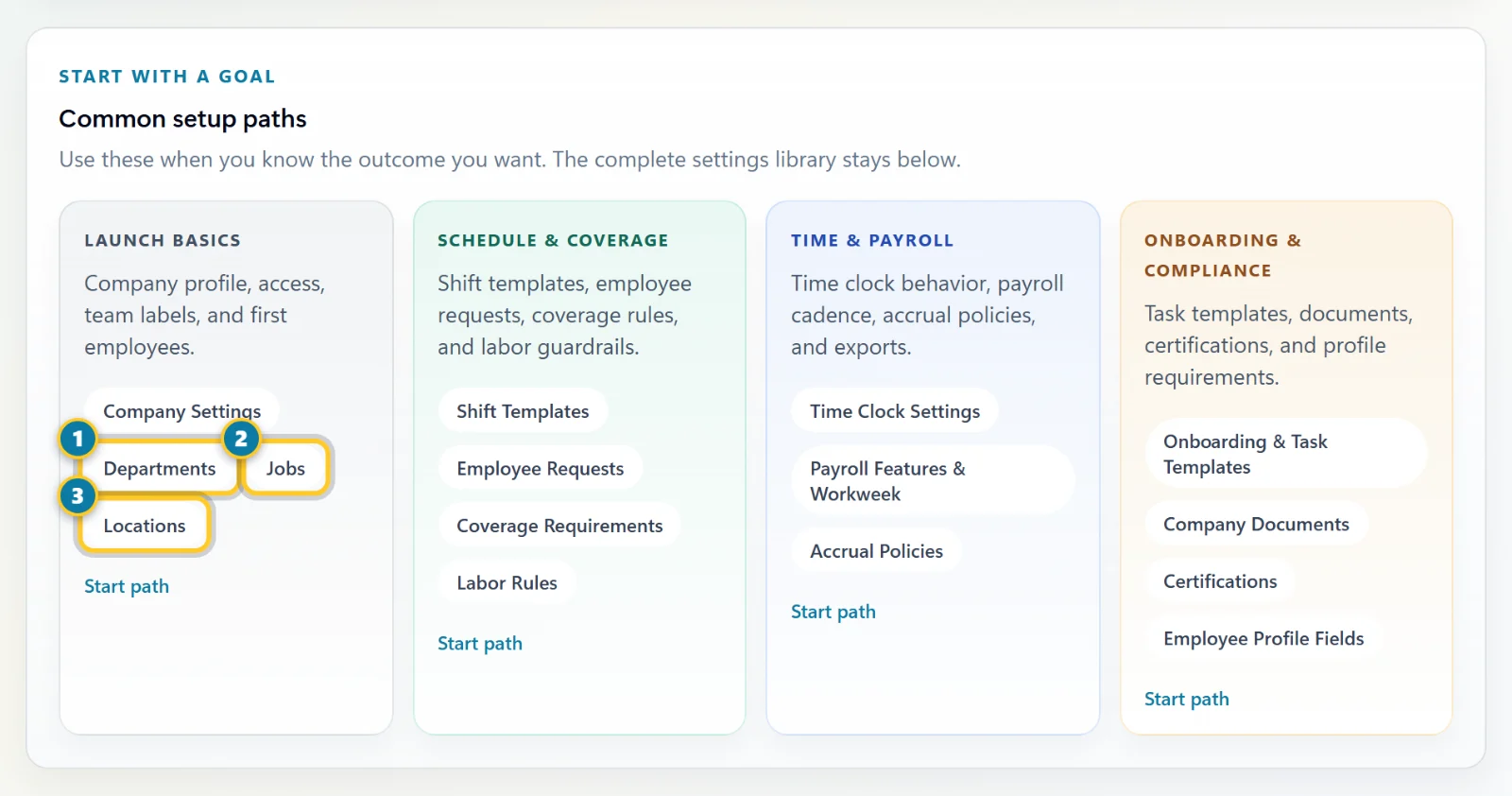Open Coverage Requirements chip
The height and width of the screenshot is (796, 1512).
(x=559, y=526)
